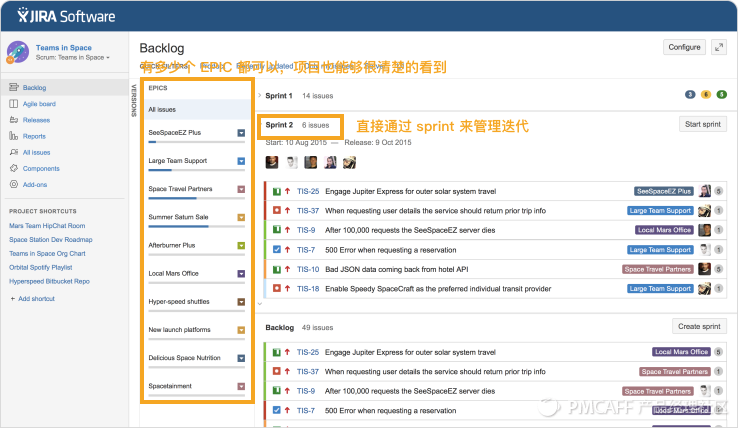The width and height of the screenshot is (740, 428).
Task: Open the Spacetainment epic dropdown
Action: 241,386
